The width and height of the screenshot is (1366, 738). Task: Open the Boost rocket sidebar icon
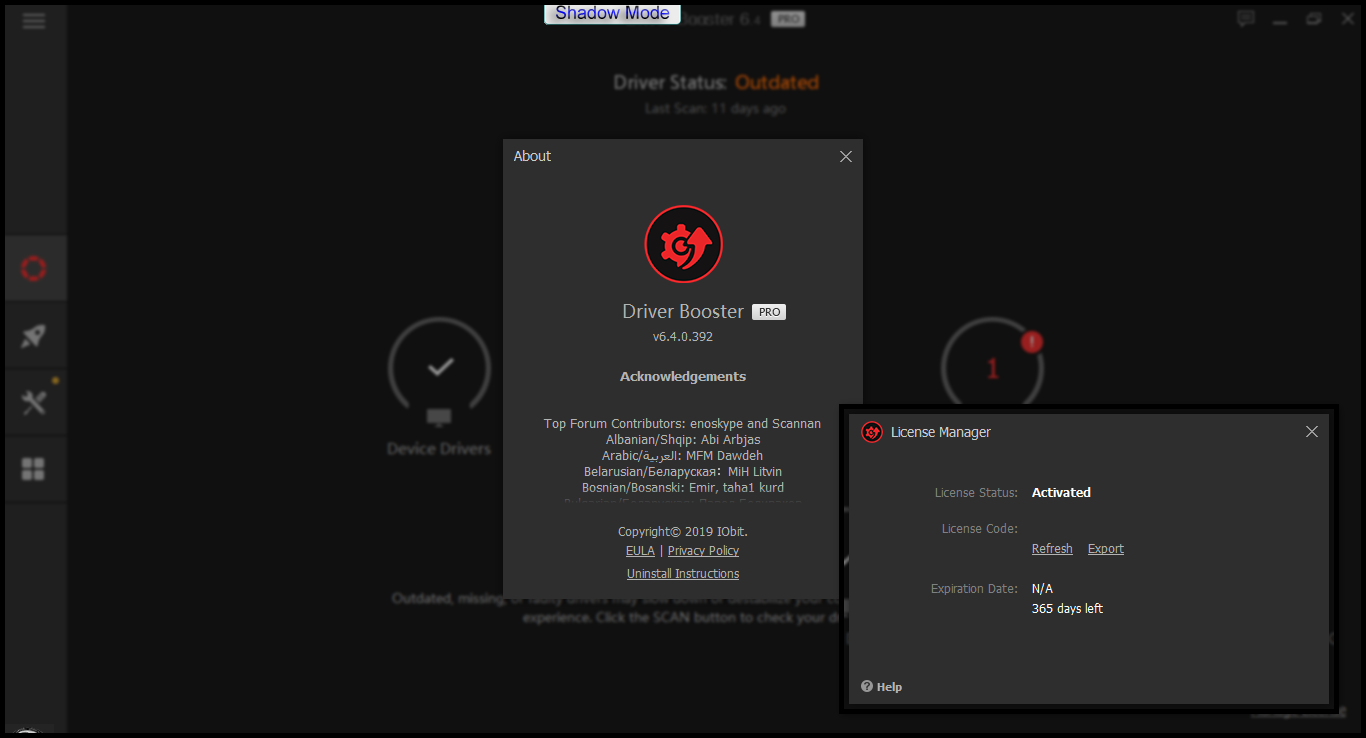[x=34, y=336]
